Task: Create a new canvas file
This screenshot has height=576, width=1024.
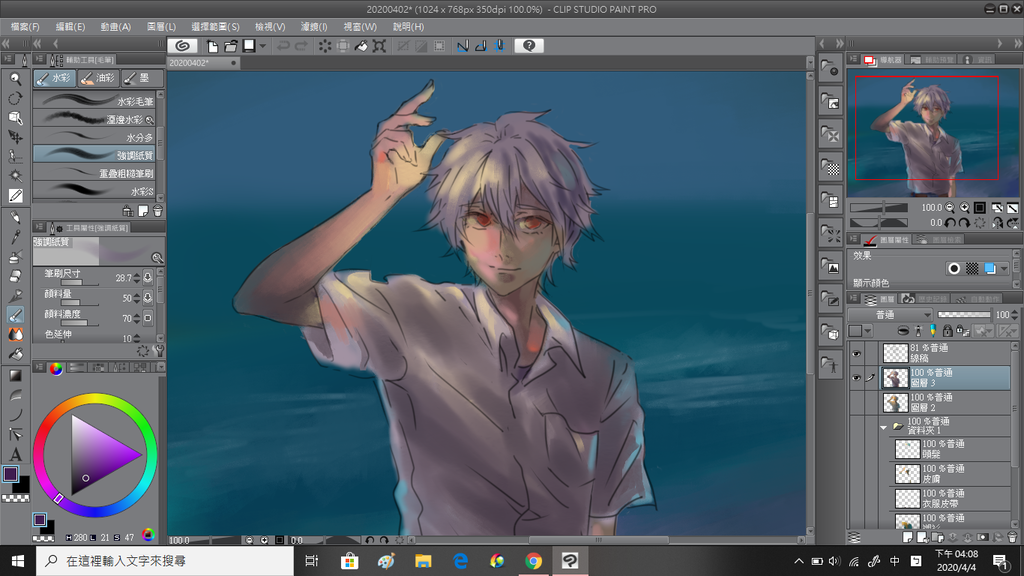Action: [x=213, y=45]
